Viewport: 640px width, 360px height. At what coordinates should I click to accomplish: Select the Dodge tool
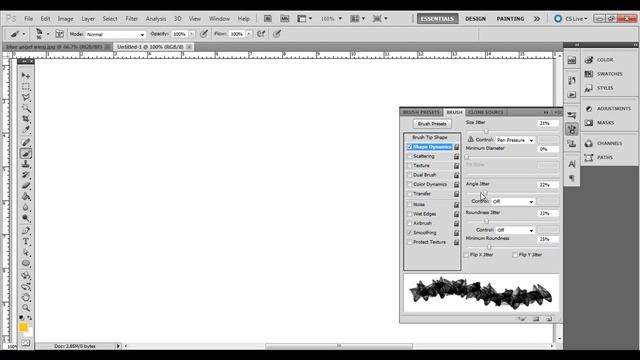point(26,218)
